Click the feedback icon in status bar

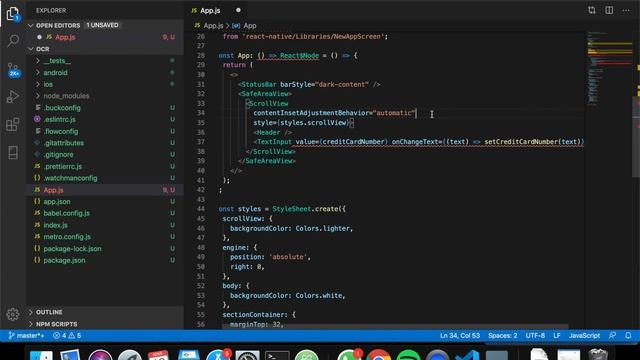pyautogui.click(x=612, y=336)
